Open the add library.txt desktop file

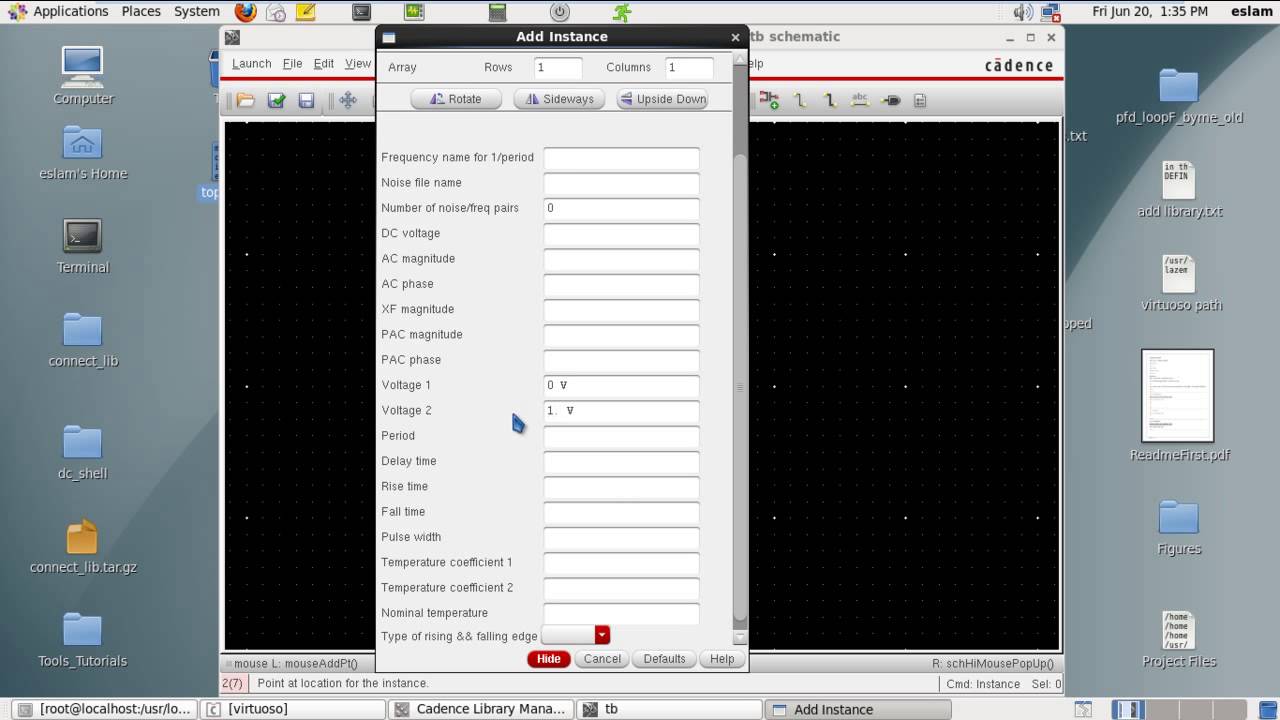1179,190
